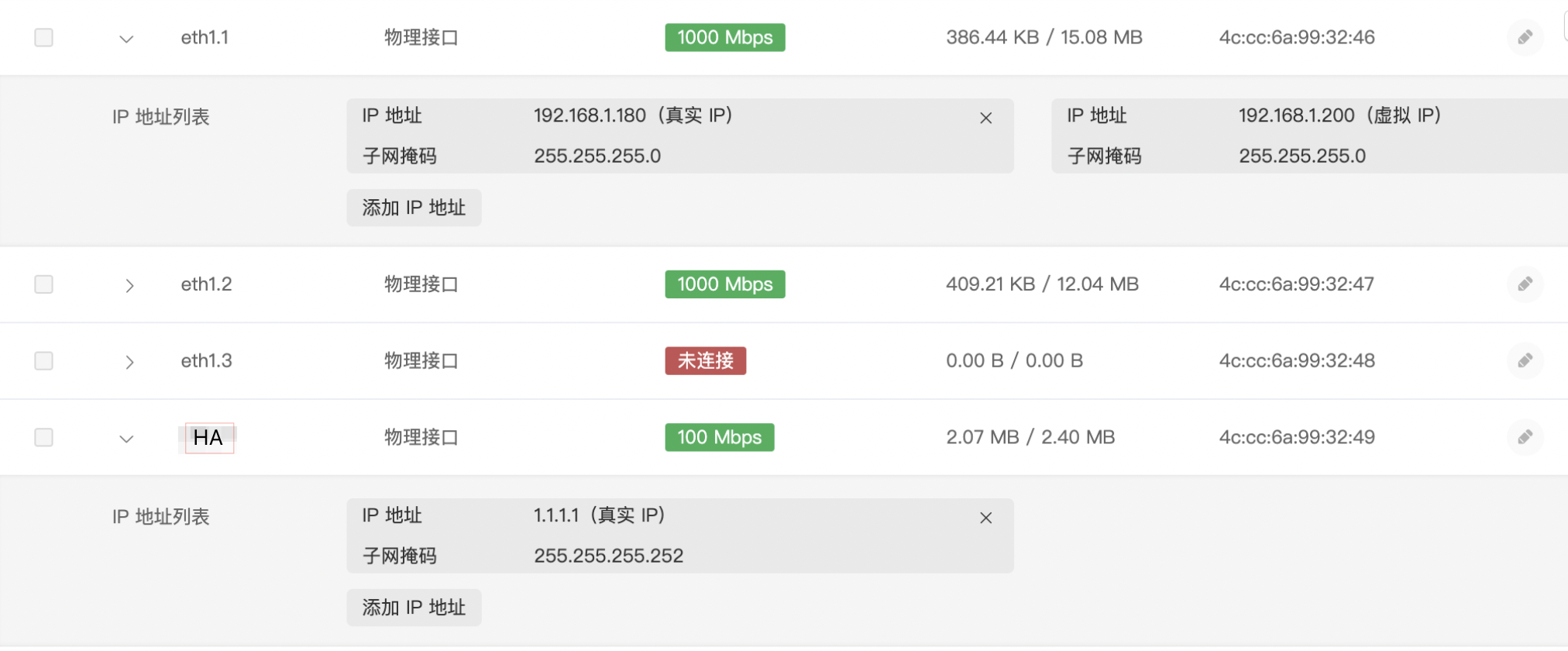Click the 100 Mbps speed badge
The width and height of the screenshot is (1568, 651).
coord(719,437)
